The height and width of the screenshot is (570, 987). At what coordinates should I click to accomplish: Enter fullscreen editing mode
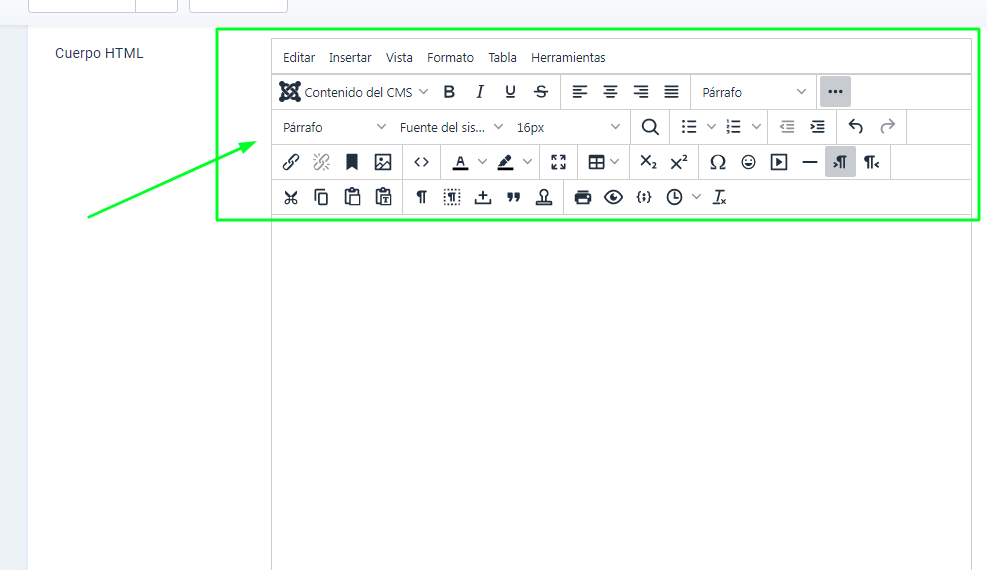559,162
